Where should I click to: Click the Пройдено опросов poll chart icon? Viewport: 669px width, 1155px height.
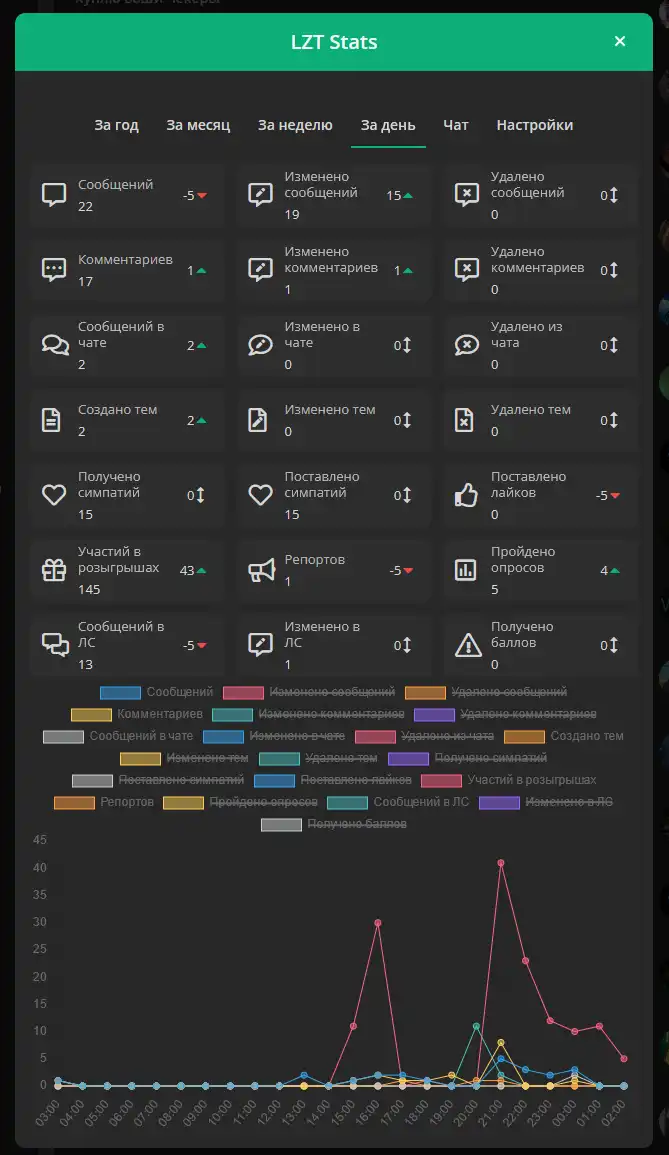(466, 570)
